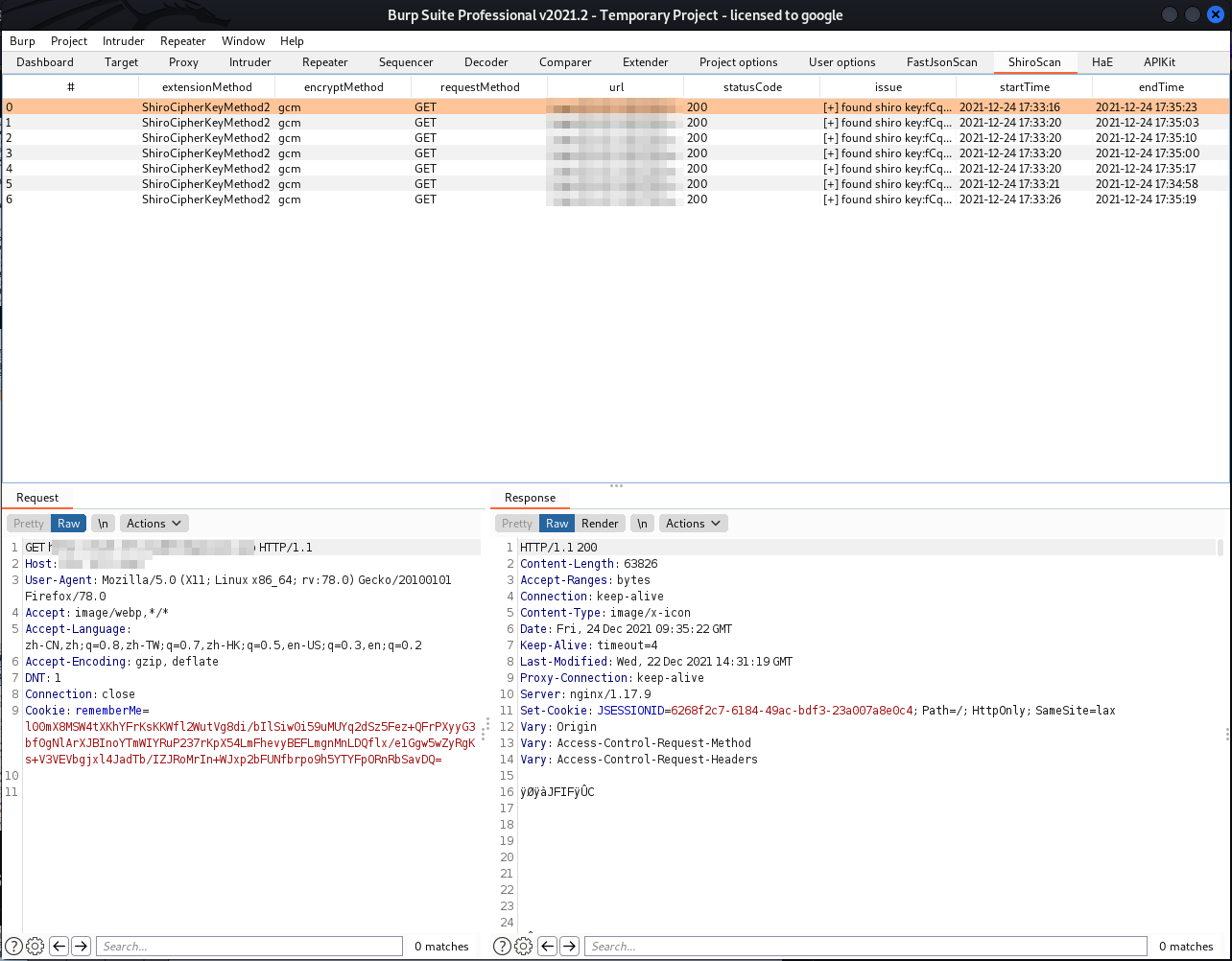The height and width of the screenshot is (961, 1232).
Task: Toggle \n non-printable chars in Response
Action: [x=643, y=523]
